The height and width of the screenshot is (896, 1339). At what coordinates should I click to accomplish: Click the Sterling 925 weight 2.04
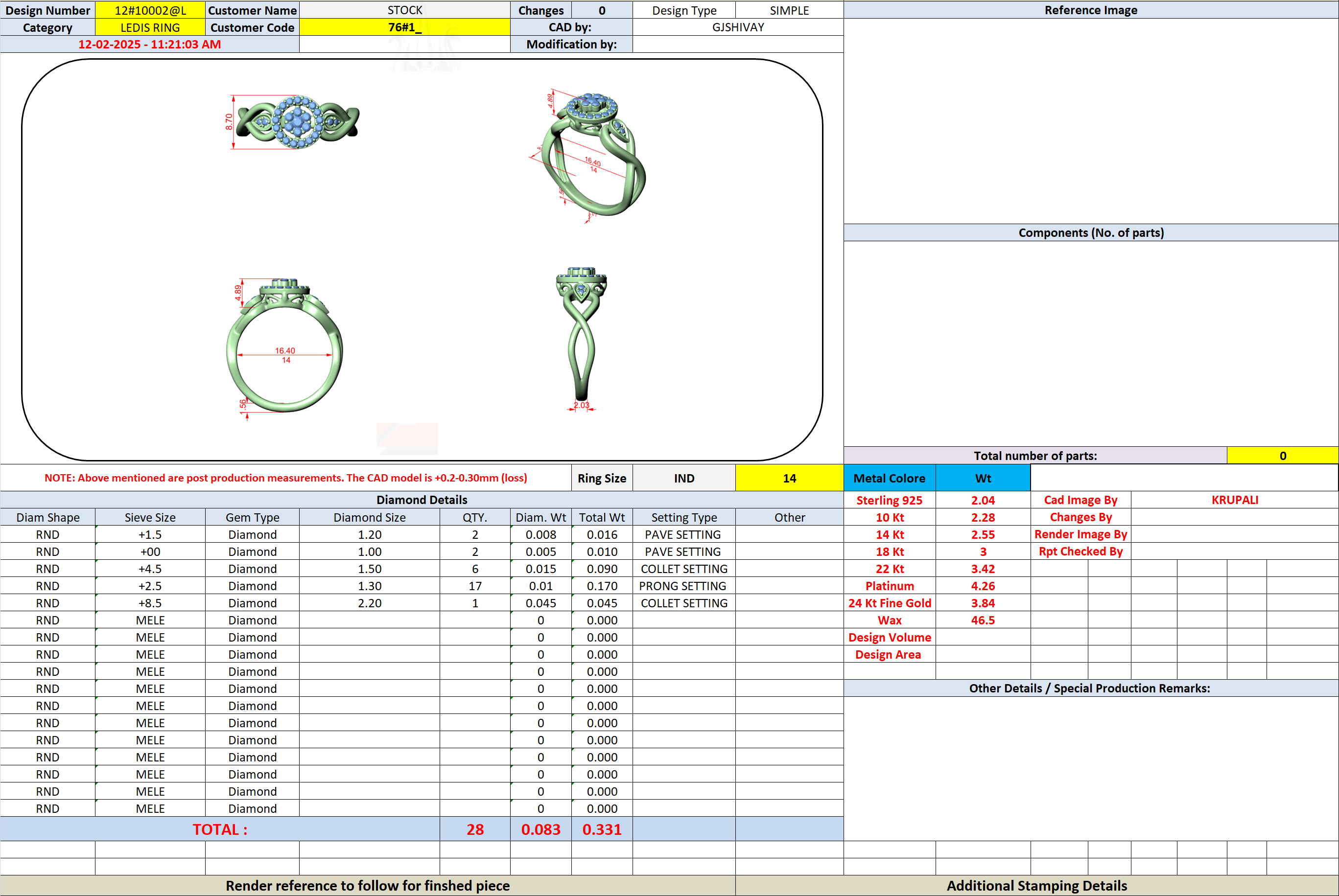(x=983, y=500)
